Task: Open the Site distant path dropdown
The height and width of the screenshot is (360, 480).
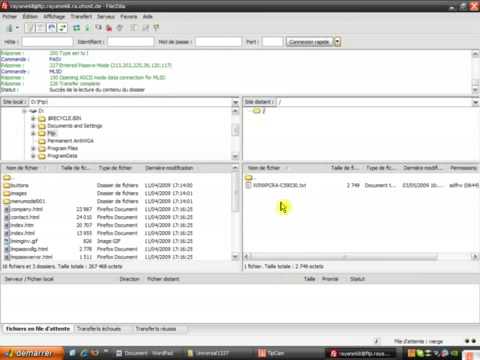Action: pos(476,102)
